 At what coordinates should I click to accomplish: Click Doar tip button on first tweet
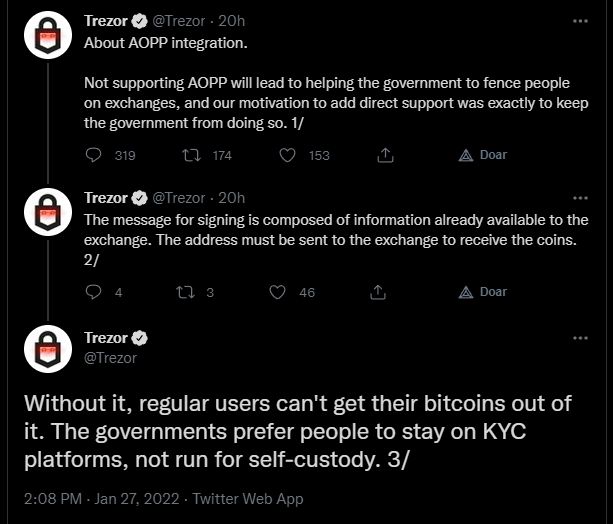pos(482,155)
